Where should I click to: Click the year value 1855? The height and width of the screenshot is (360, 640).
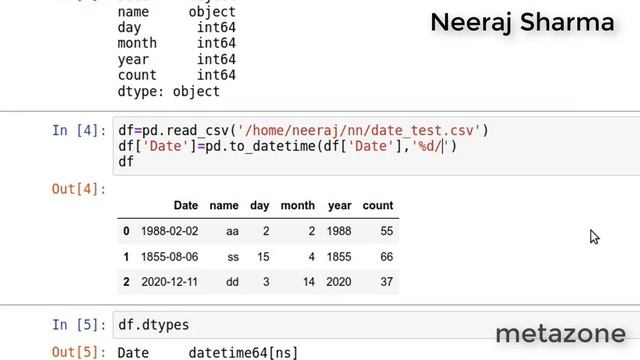(339, 257)
